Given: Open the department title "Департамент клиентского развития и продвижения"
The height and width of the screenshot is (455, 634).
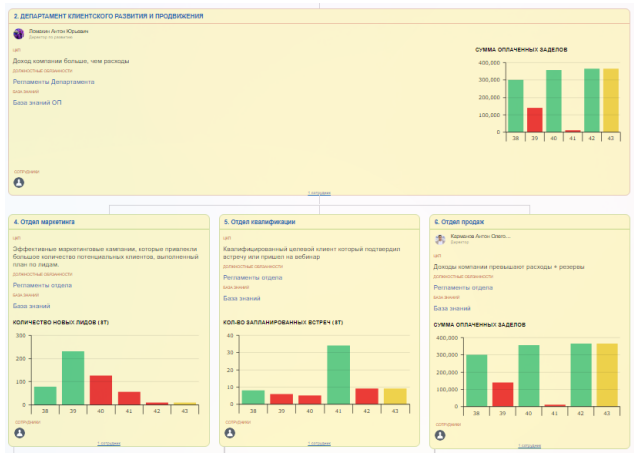Looking at the screenshot, I should pos(108,17).
